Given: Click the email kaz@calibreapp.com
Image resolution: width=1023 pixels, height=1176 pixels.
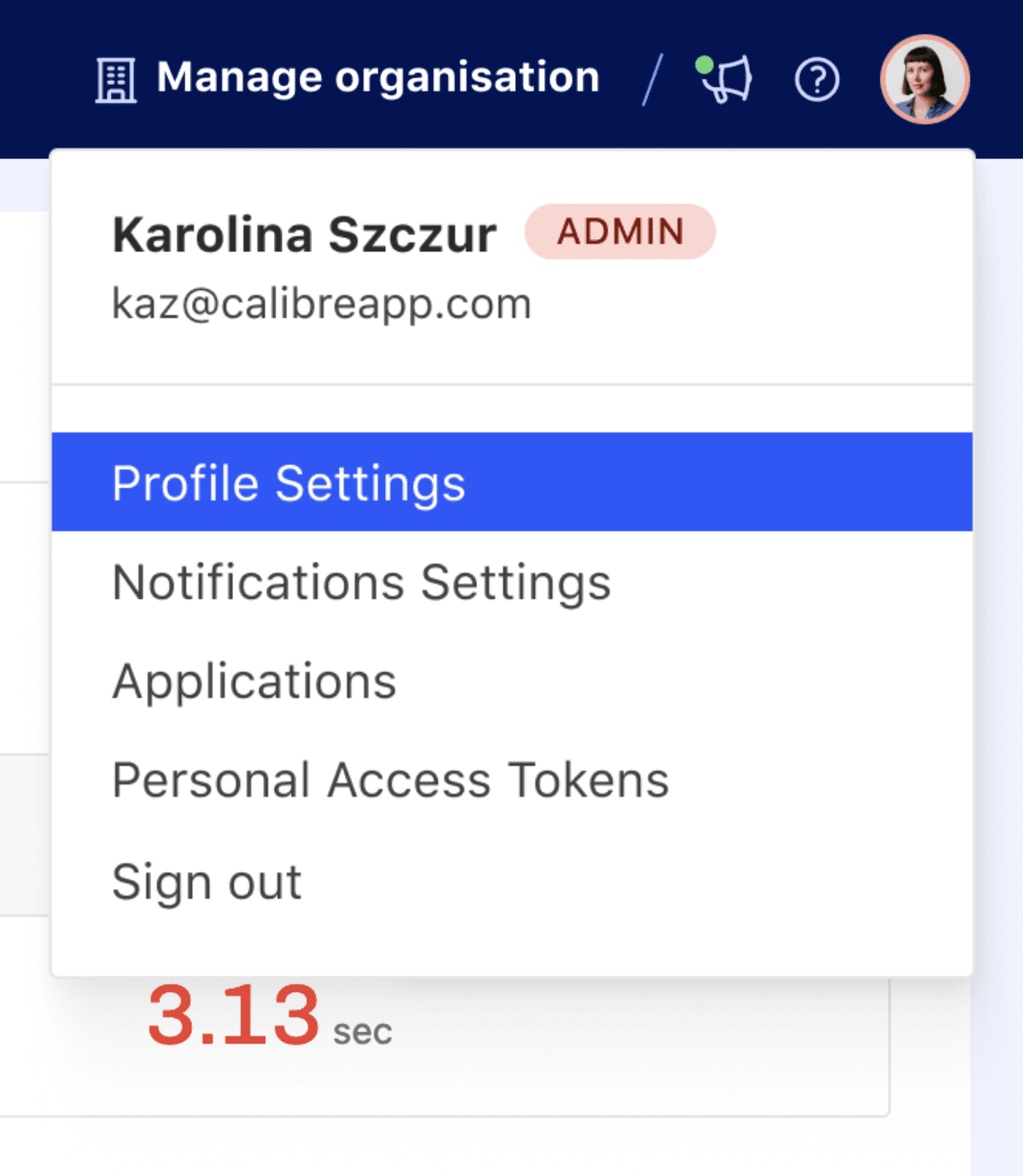Looking at the screenshot, I should [x=321, y=303].
